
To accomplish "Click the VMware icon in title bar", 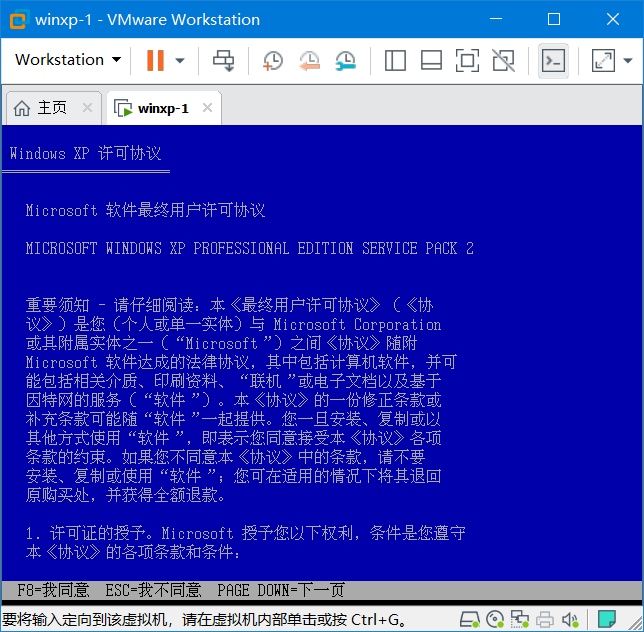I will [x=18, y=19].
